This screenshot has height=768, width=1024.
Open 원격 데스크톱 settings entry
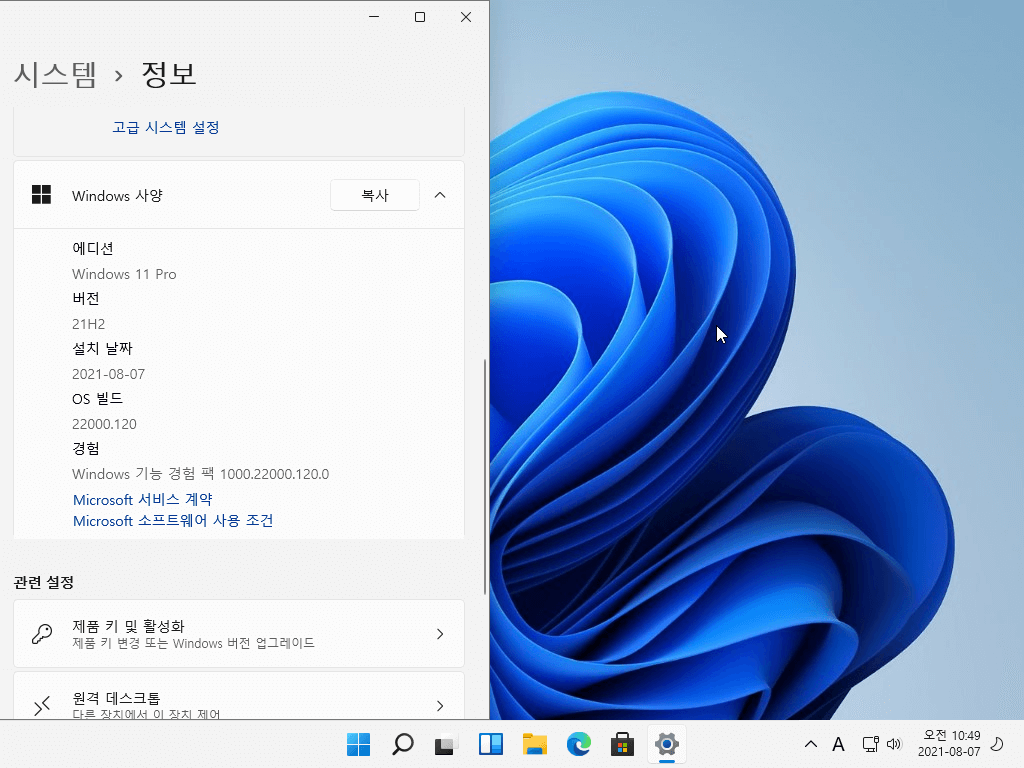click(x=239, y=696)
